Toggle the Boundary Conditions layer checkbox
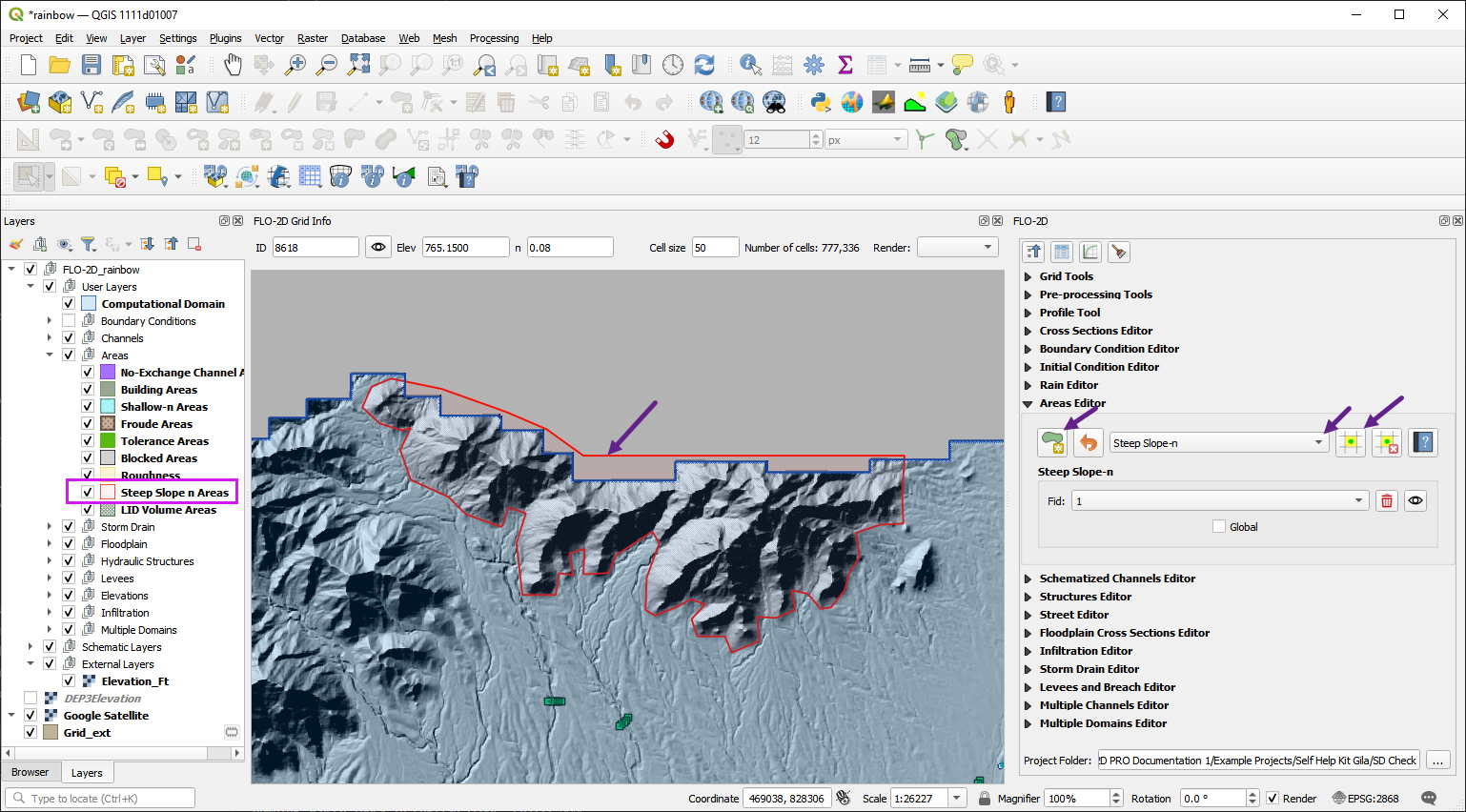 (x=69, y=321)
